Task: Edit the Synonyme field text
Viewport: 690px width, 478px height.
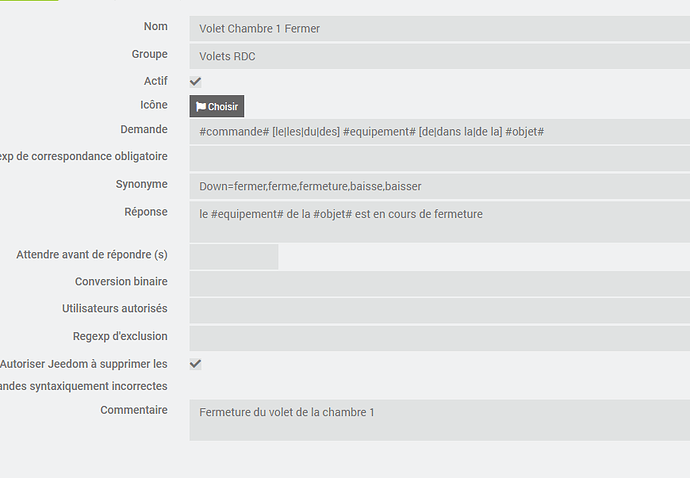Action: [x=438, y=186]
